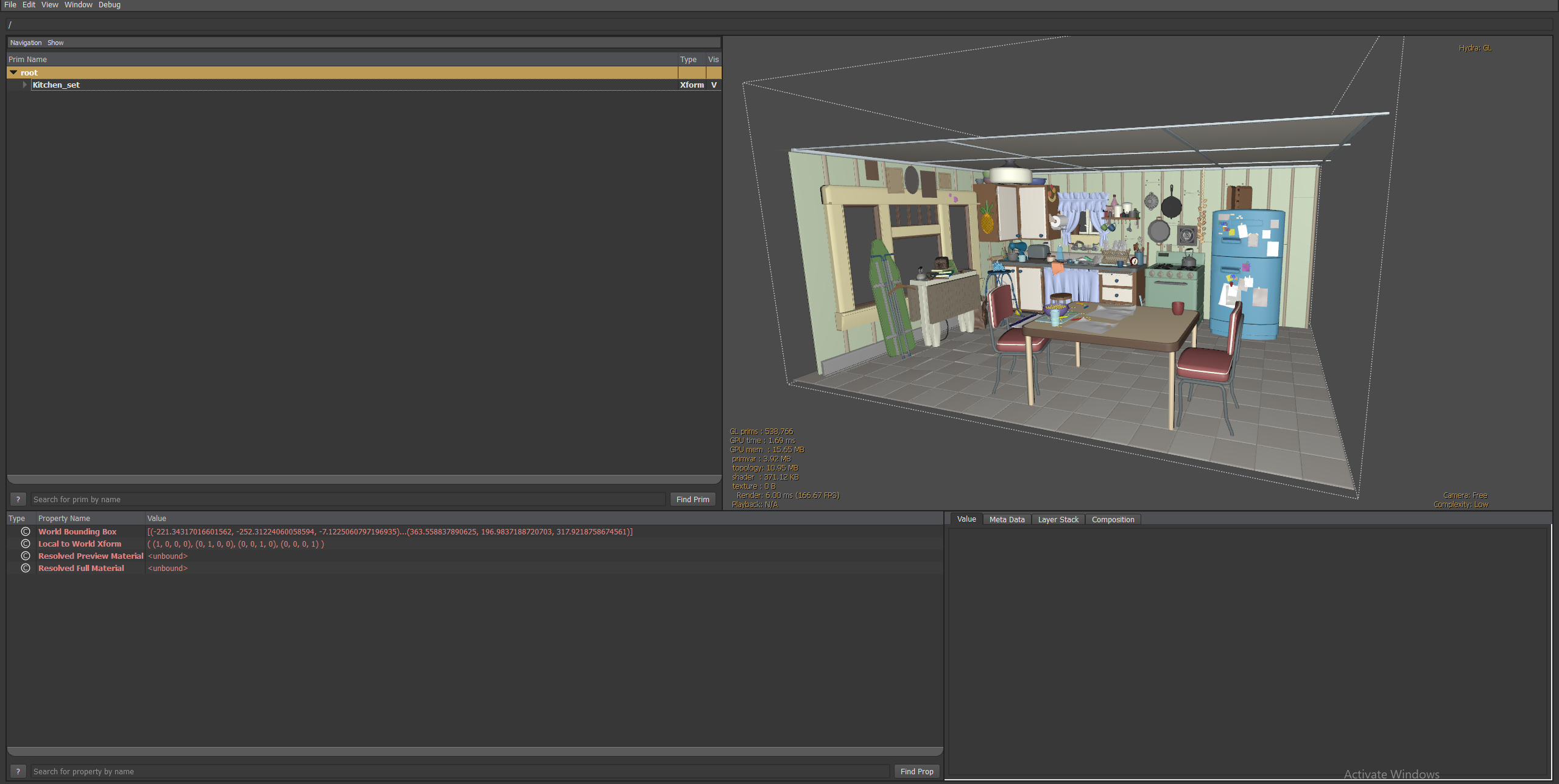Click Resolved Preview Material unbound value

[167, 556]
